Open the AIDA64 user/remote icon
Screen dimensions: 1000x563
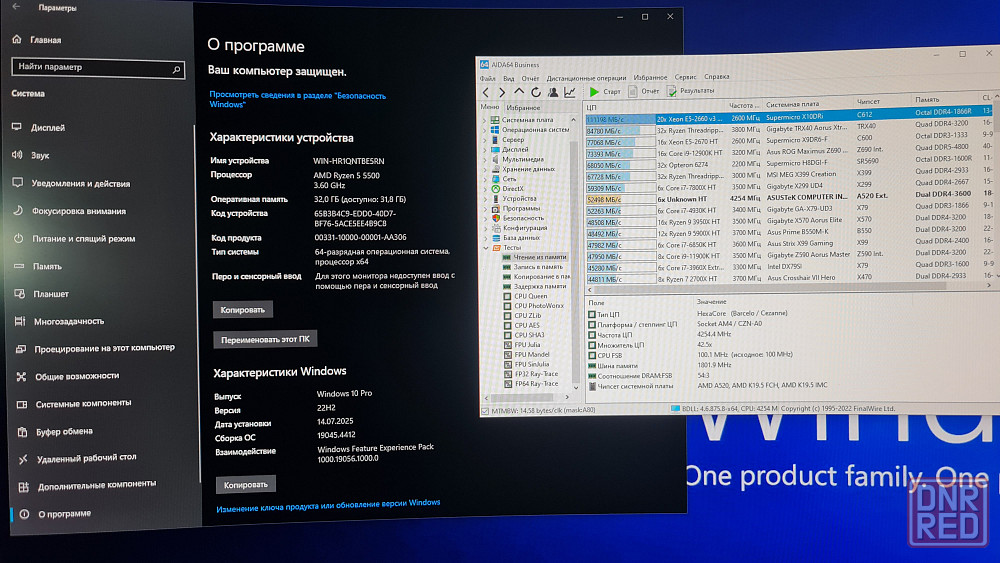click(x=553, y=92)
